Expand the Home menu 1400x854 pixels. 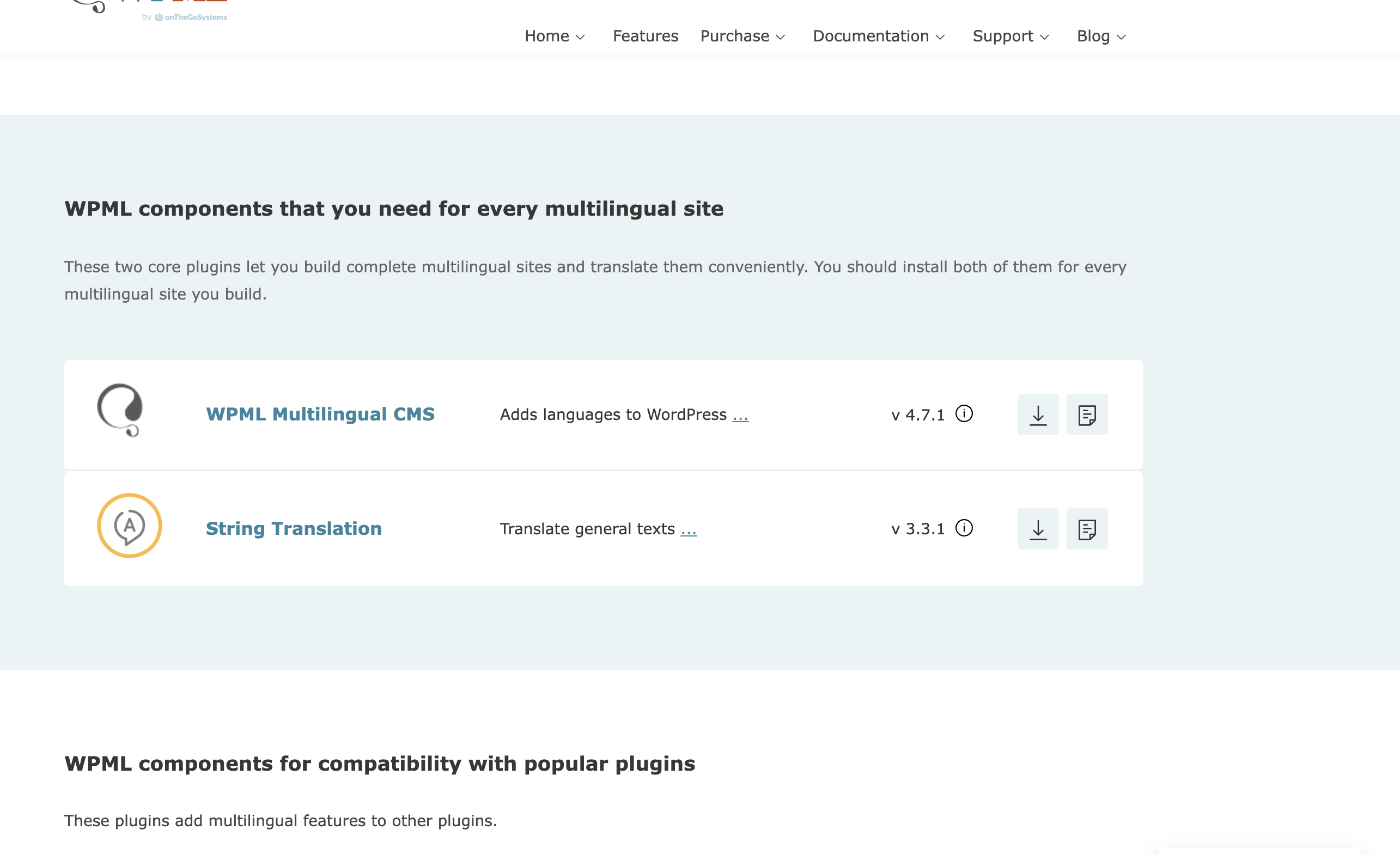[x=555, y=36]
